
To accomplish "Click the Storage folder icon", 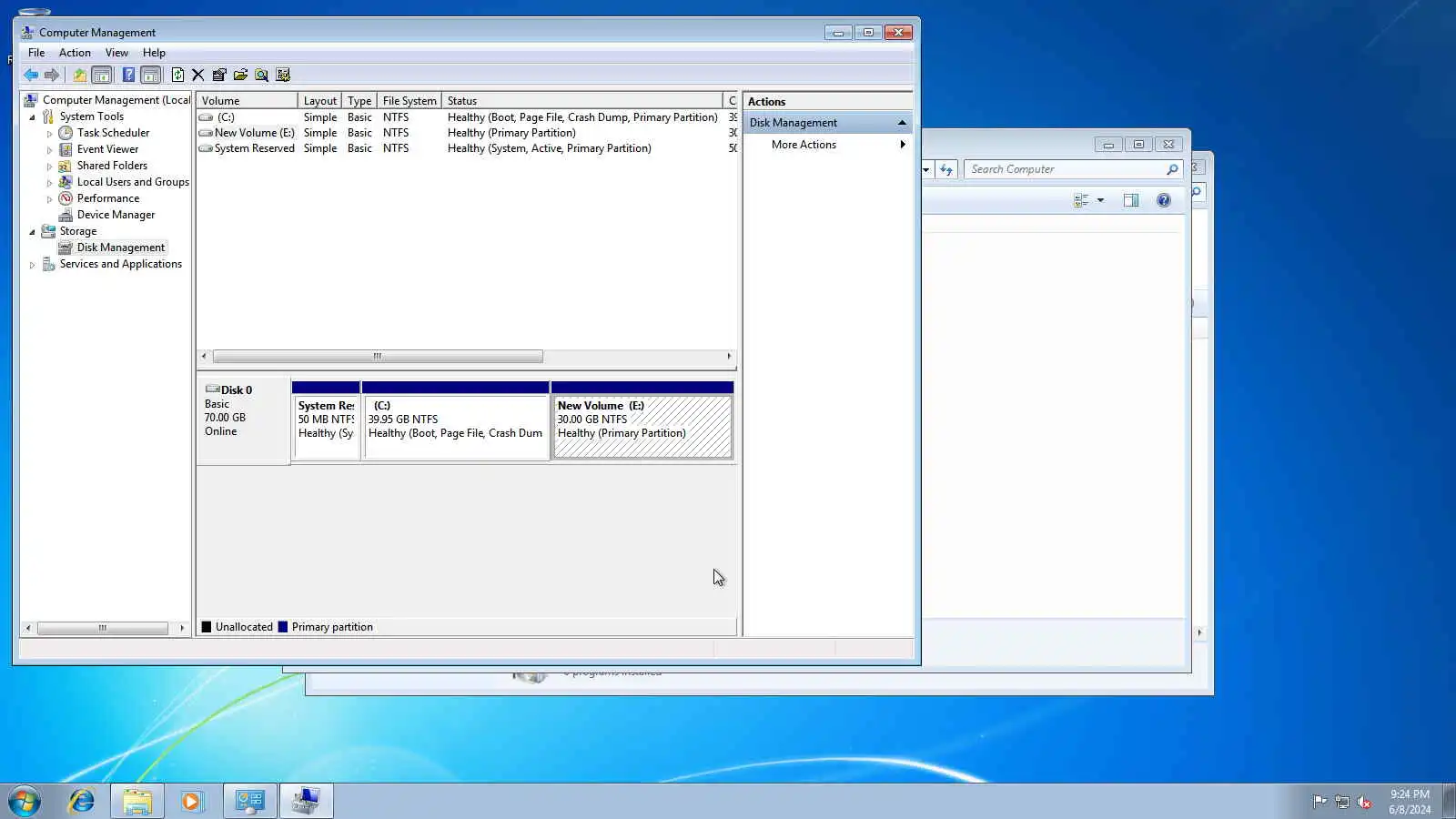I will click(48, 231).
